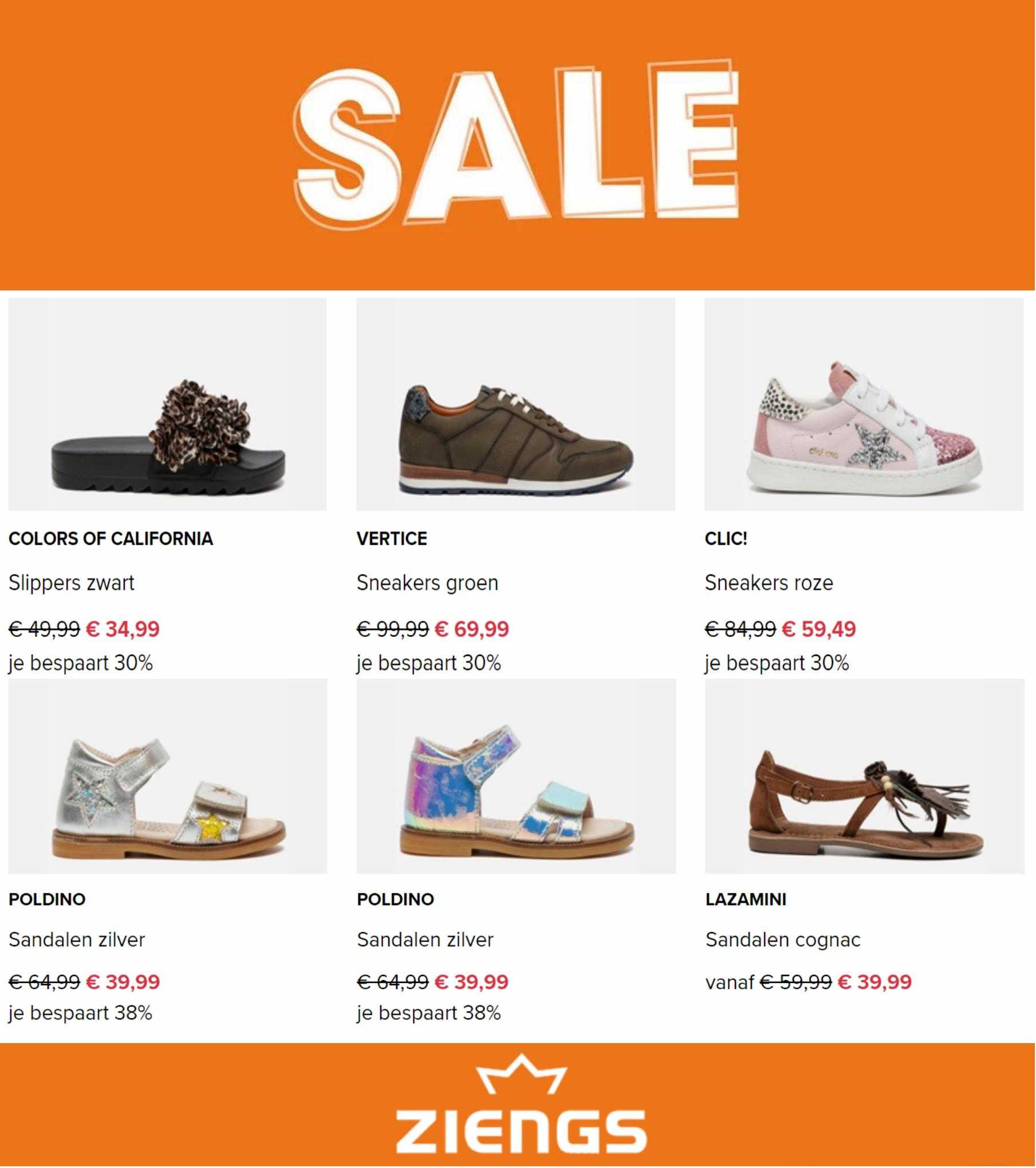Click the Slippers zwart product title
Image resolution: width=1036 pixels, height=1168 pixels.
coord(72,583)
